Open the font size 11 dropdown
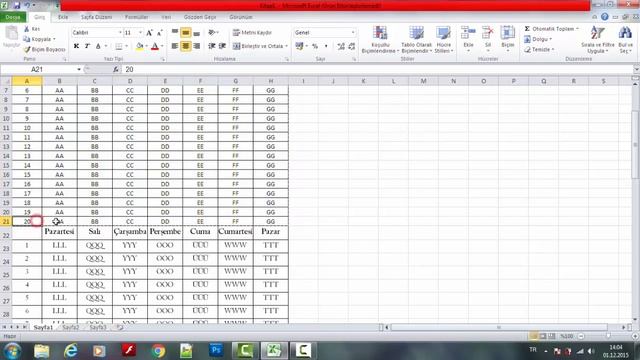This screenshot has width=640, height=360. (x=140, y=33)
